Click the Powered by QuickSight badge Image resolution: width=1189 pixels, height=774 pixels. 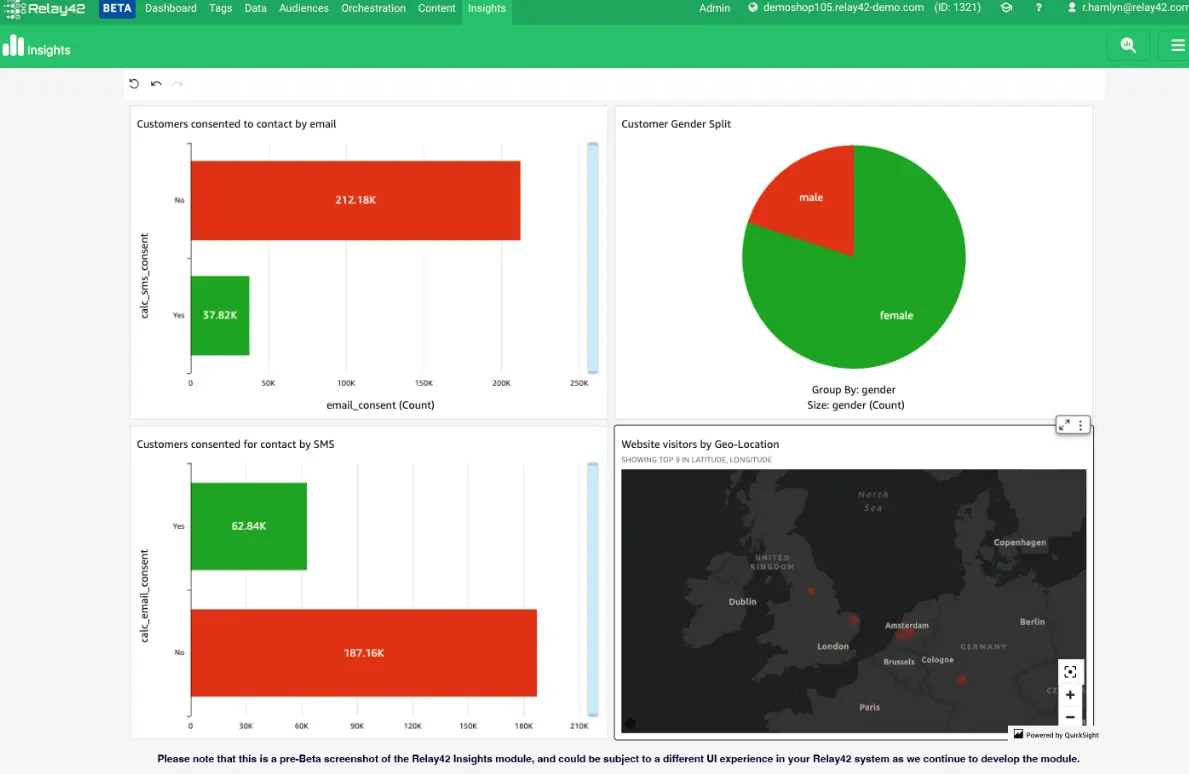tap(1055, 734)
